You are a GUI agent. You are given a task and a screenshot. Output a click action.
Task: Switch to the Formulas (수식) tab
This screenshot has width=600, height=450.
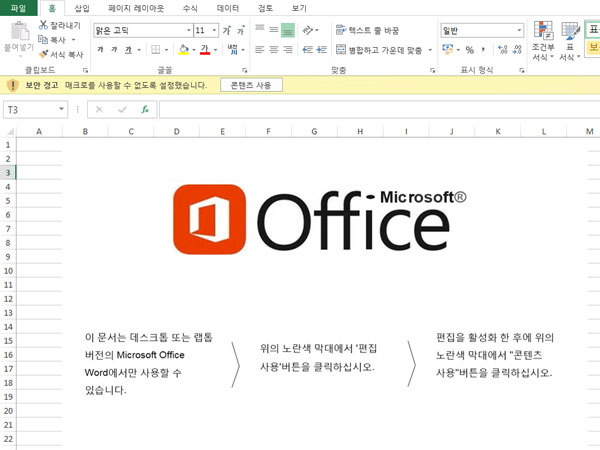click(x=190, y=8)
